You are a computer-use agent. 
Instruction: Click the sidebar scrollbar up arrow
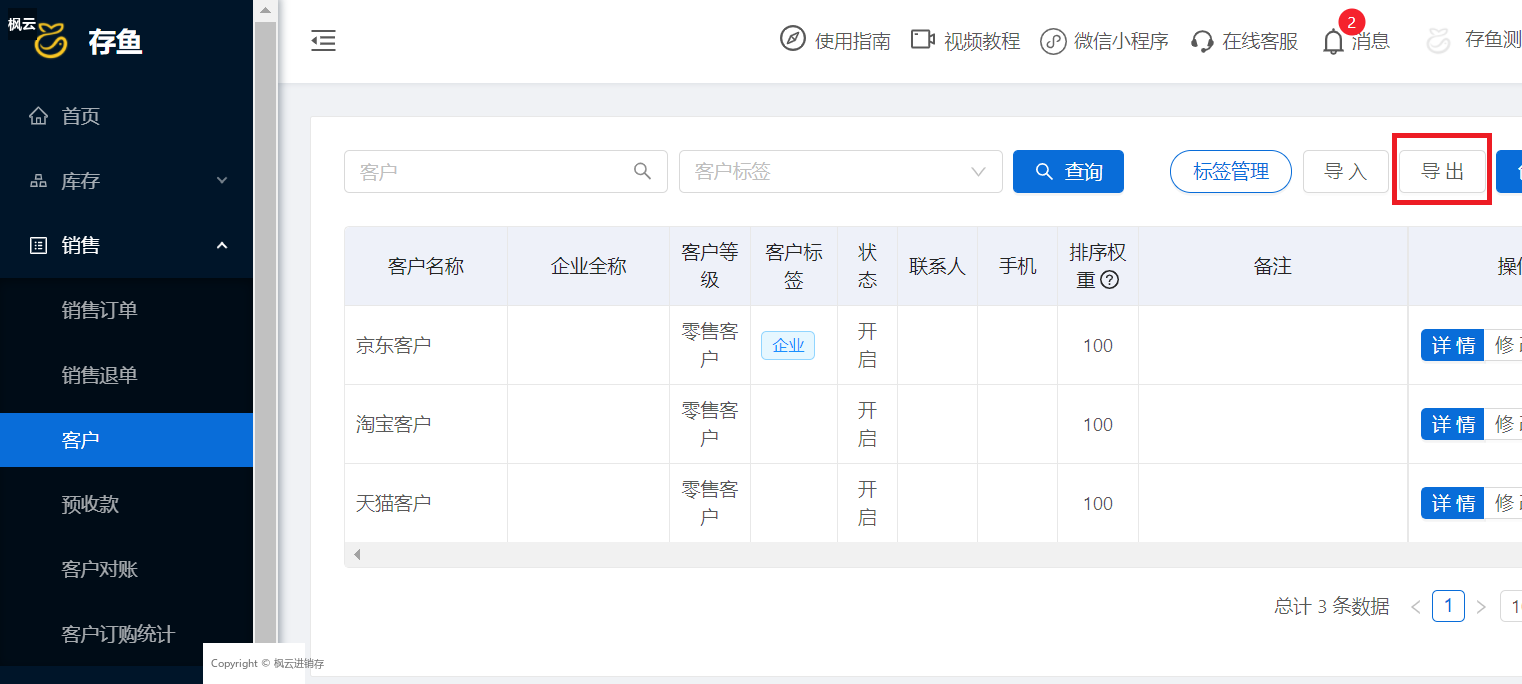265,11
